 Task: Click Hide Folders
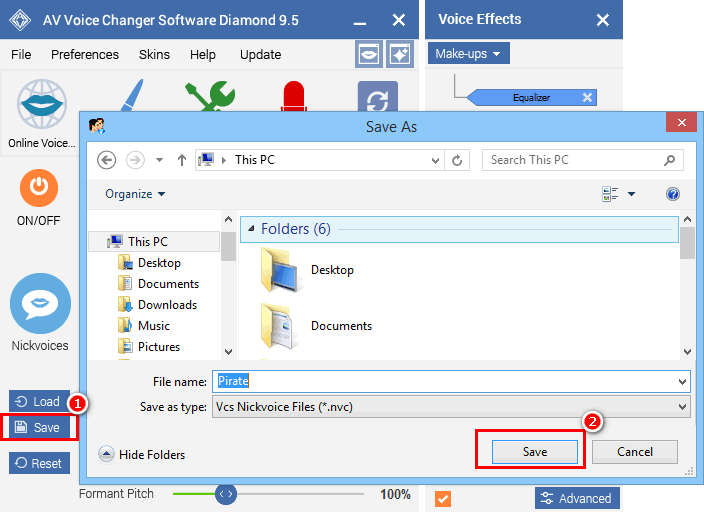click(x=141, y=455)
